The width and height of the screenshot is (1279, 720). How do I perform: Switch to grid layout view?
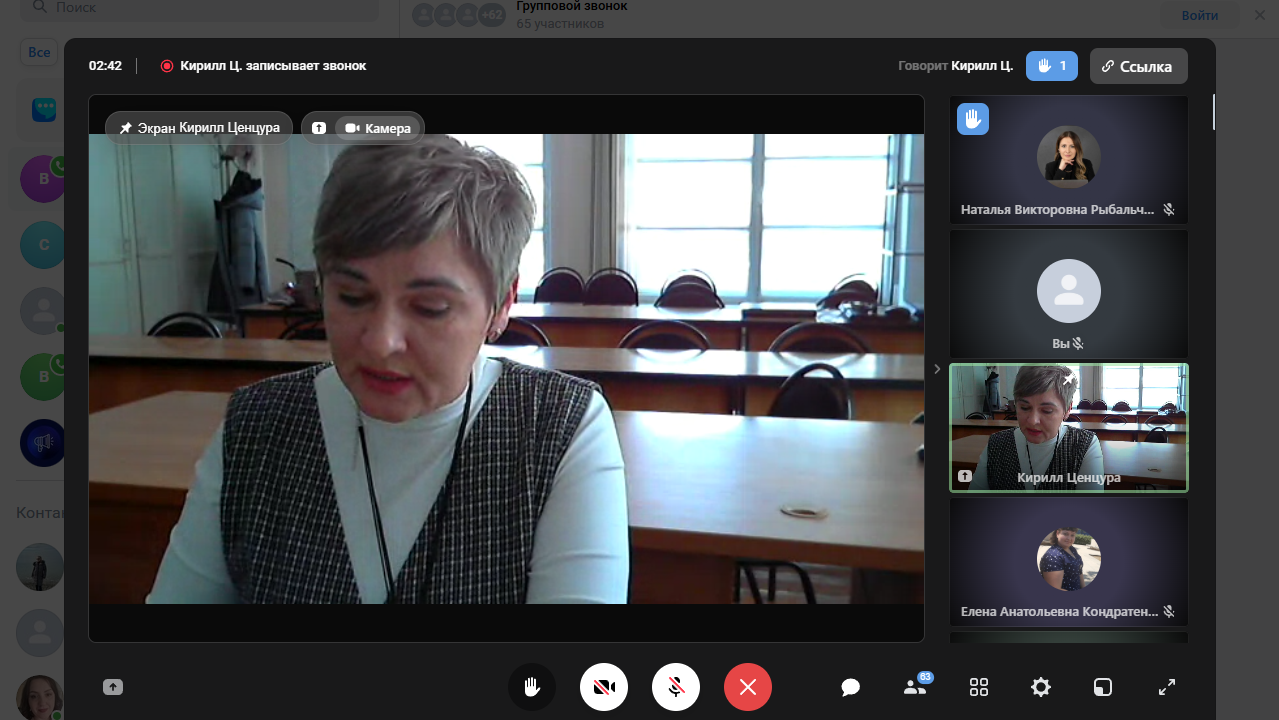(x=979, y=687)
